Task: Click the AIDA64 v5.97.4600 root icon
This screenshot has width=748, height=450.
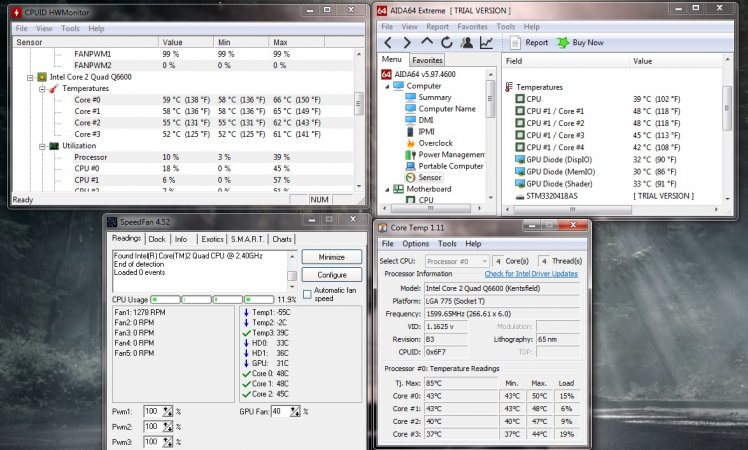Action: click(386, 74)
